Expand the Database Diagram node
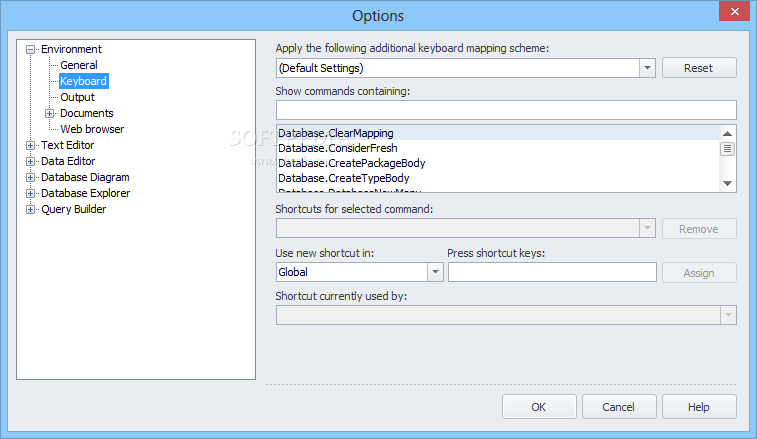Viewport: 757px width, 439px height. pos(31,177)
